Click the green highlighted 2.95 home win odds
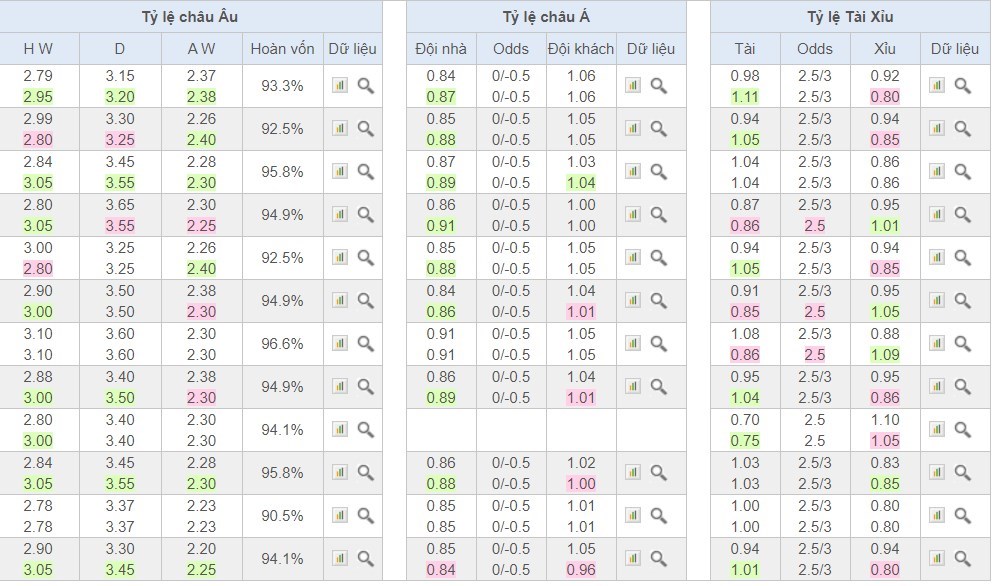 [x=38, y=97]
